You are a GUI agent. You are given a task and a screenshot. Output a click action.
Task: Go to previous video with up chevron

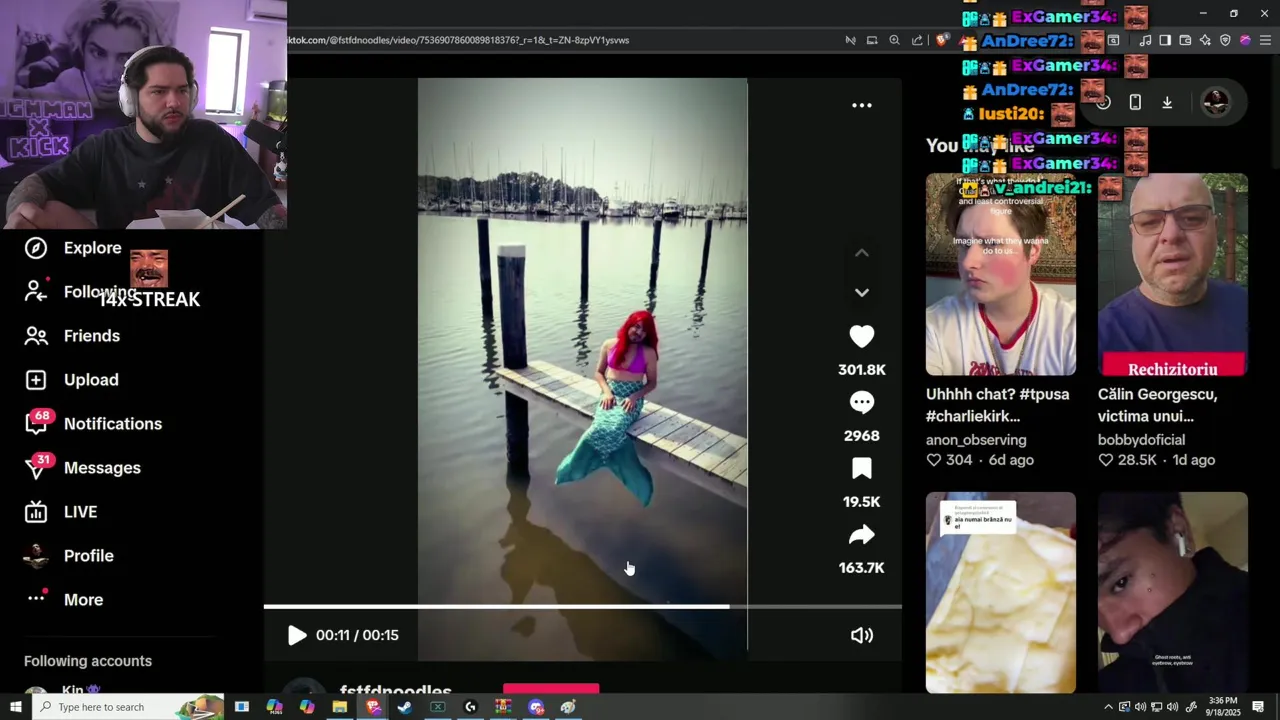[x=861, y=253]
